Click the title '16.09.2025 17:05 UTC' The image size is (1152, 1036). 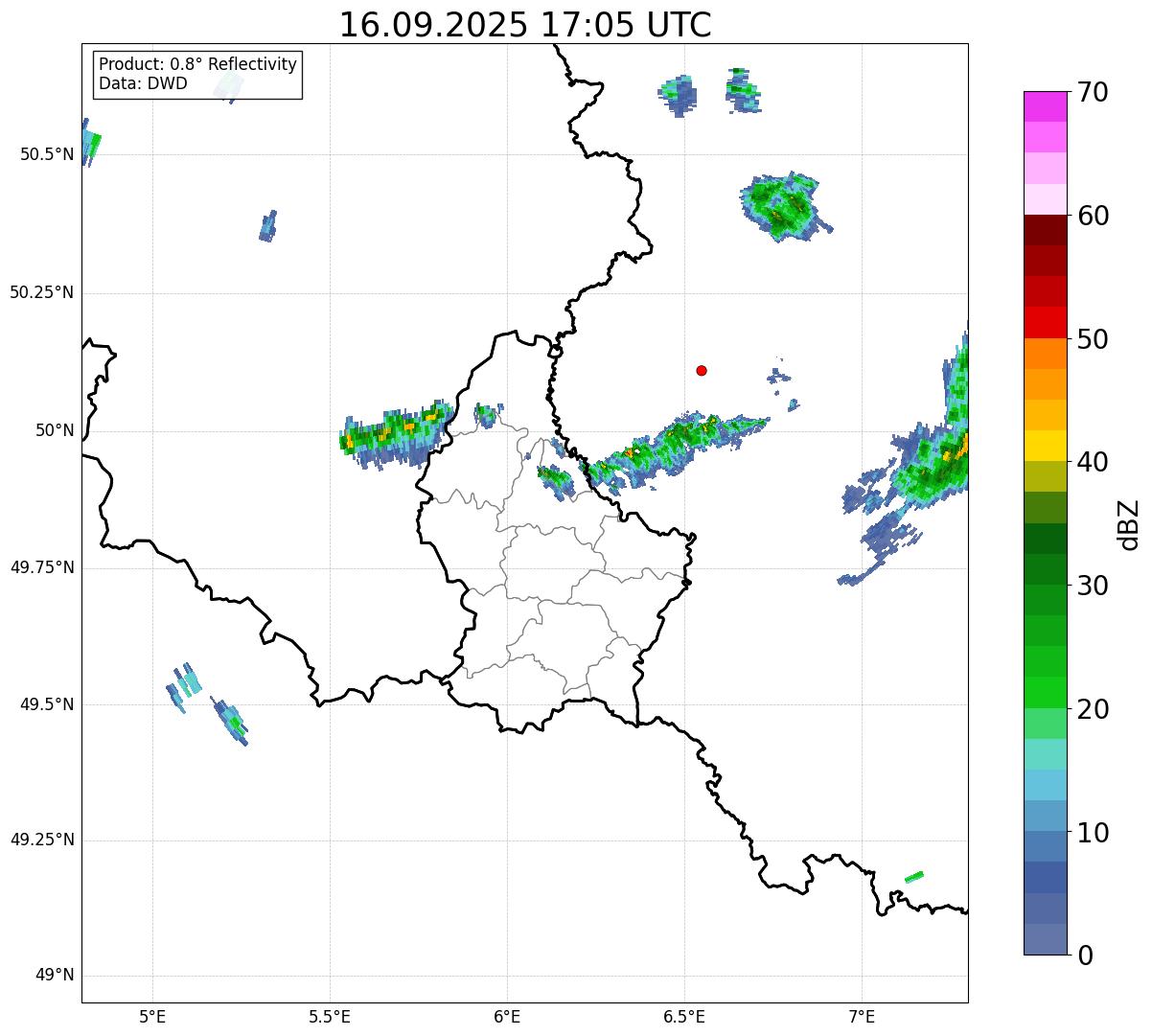(525, 25)
